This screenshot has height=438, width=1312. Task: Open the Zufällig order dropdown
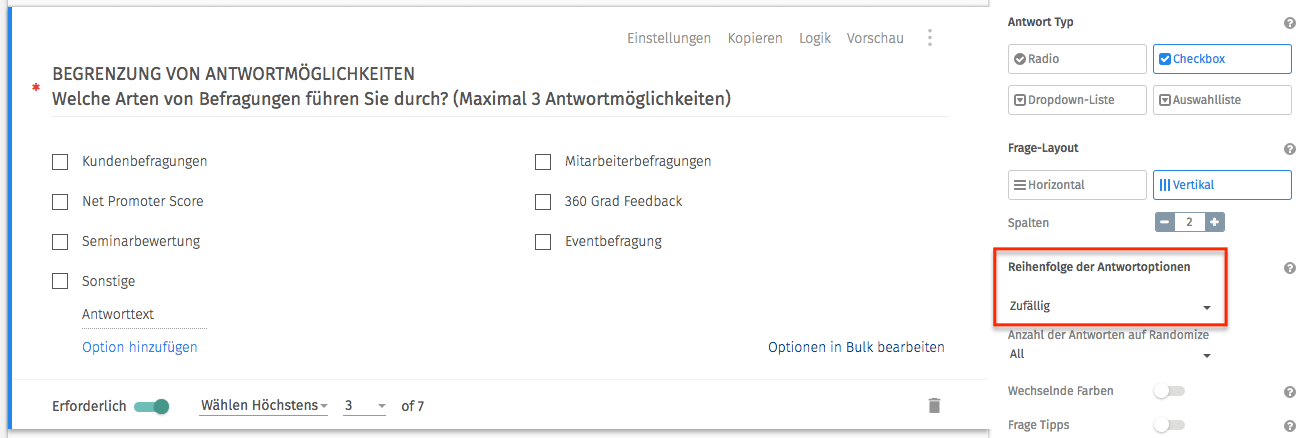point(1109,306)
